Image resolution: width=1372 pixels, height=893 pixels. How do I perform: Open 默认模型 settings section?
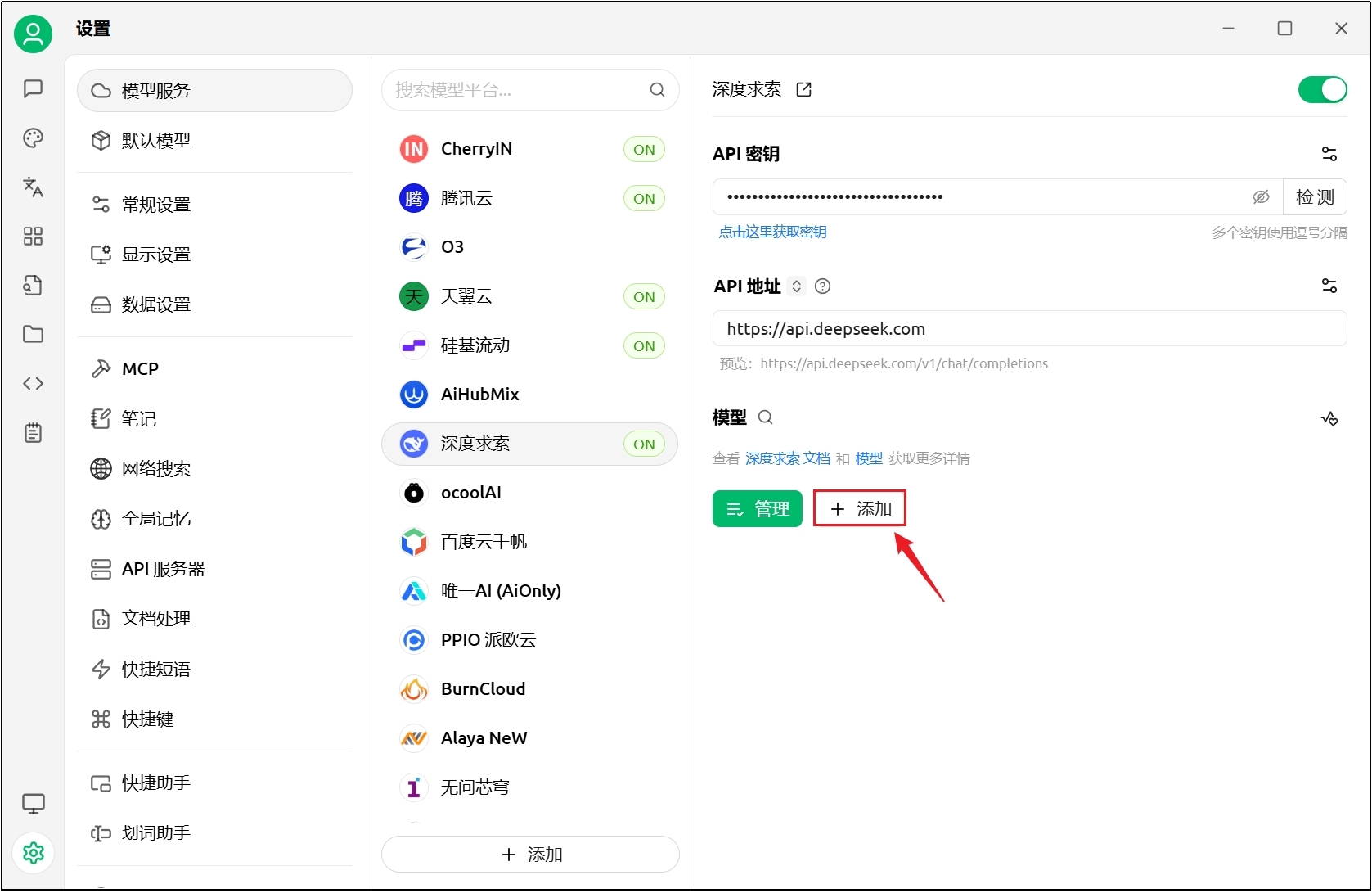pos(214,141)
